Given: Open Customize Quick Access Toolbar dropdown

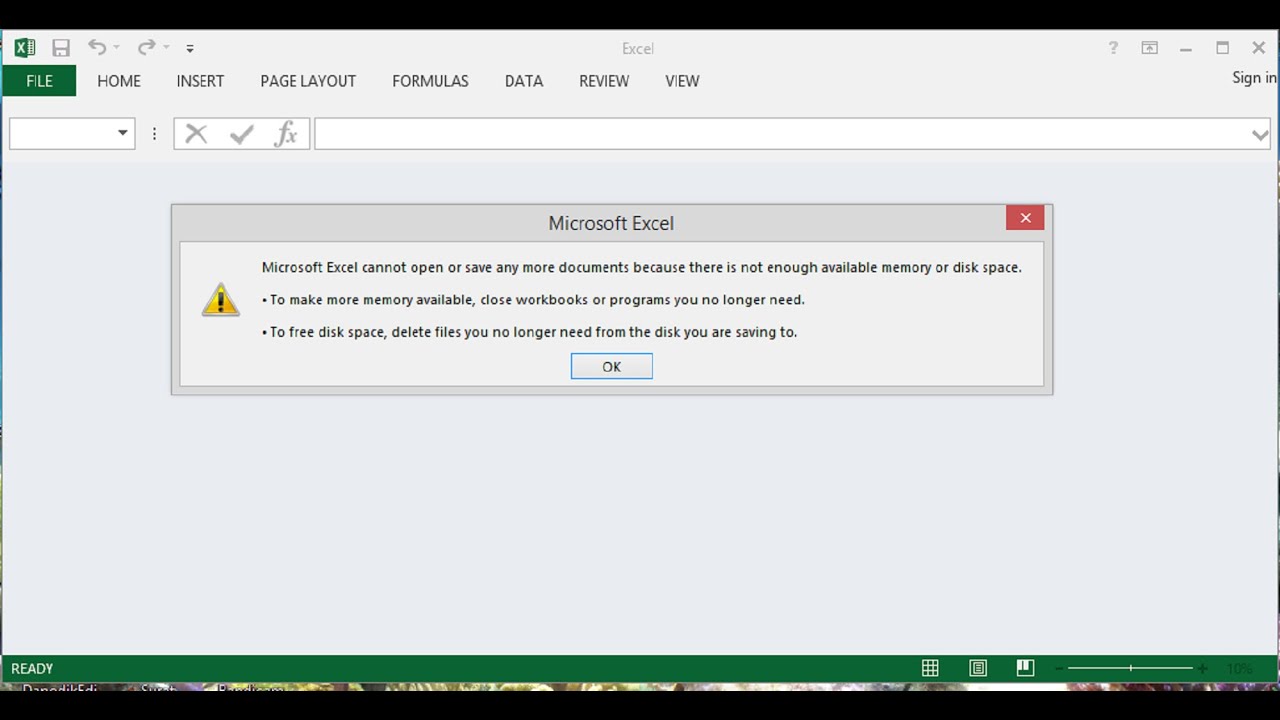Looking at the screenshot, I should tap(190, 48).
